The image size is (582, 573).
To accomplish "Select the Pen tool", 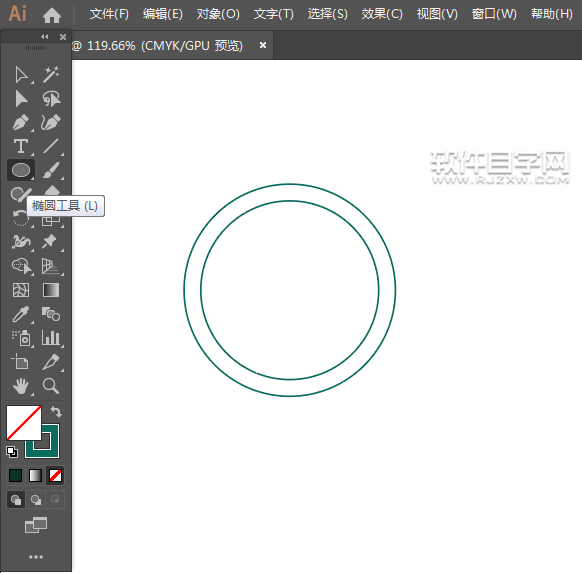I will pos(21,122).
